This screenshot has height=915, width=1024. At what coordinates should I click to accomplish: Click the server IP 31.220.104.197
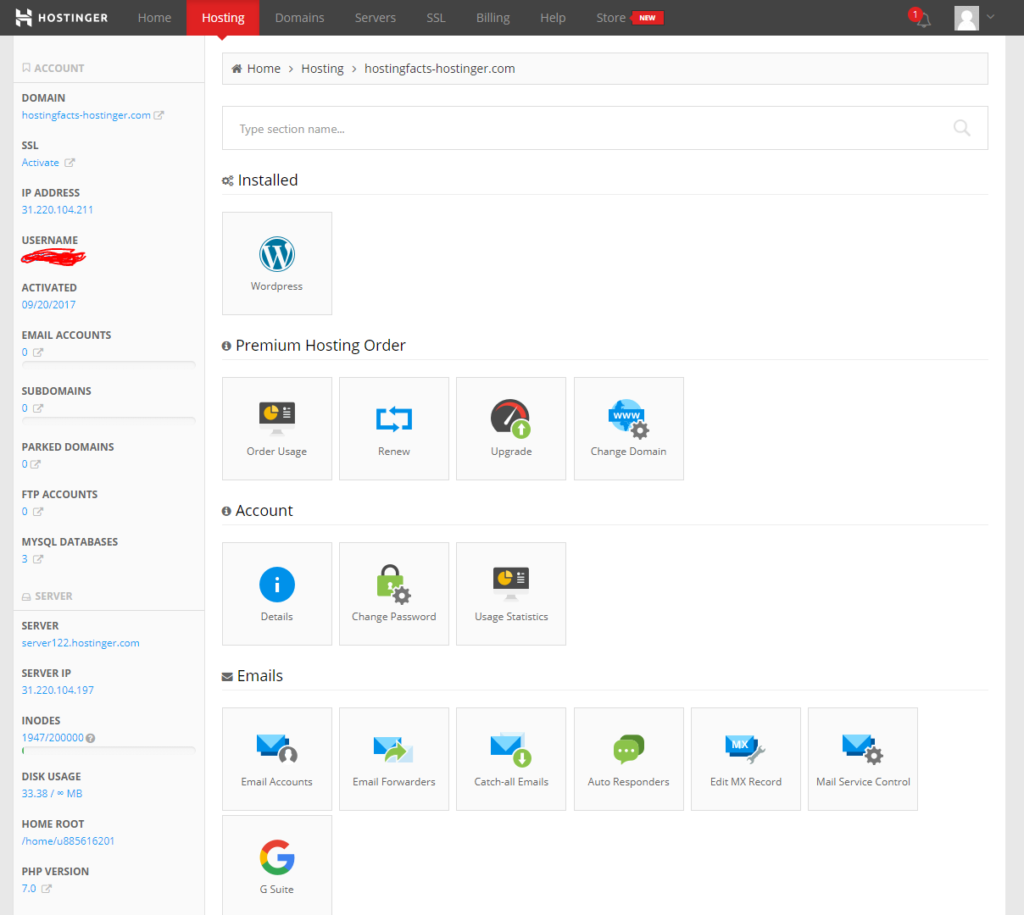[x=57, y=690]
